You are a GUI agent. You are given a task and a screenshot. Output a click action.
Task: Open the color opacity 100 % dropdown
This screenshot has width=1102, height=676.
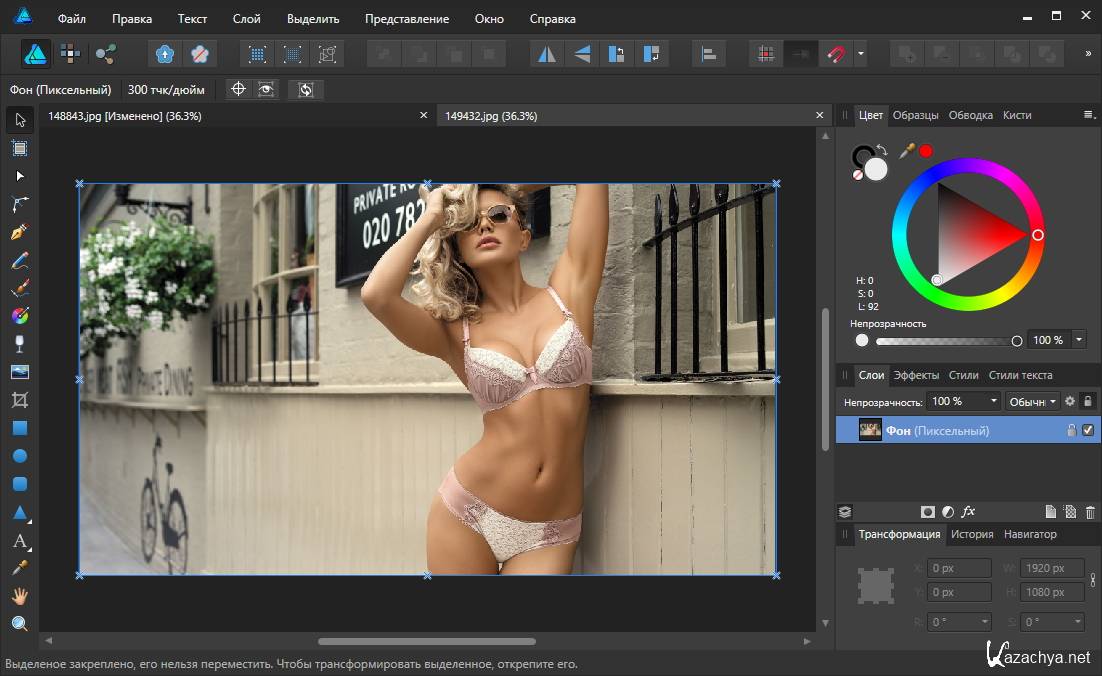1078,340
